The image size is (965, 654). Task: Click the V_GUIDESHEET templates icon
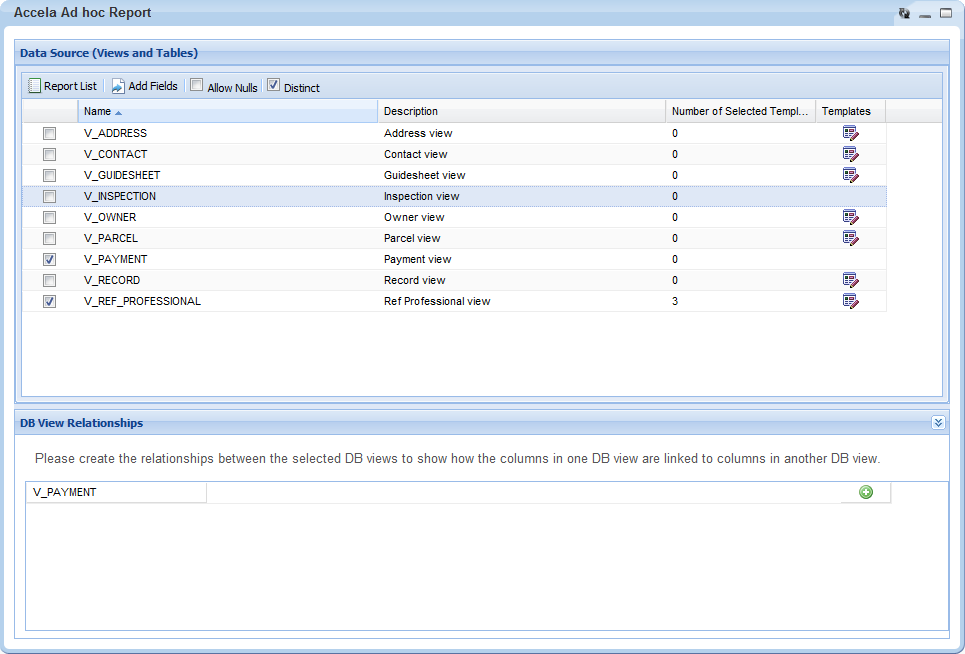[850, 175]
